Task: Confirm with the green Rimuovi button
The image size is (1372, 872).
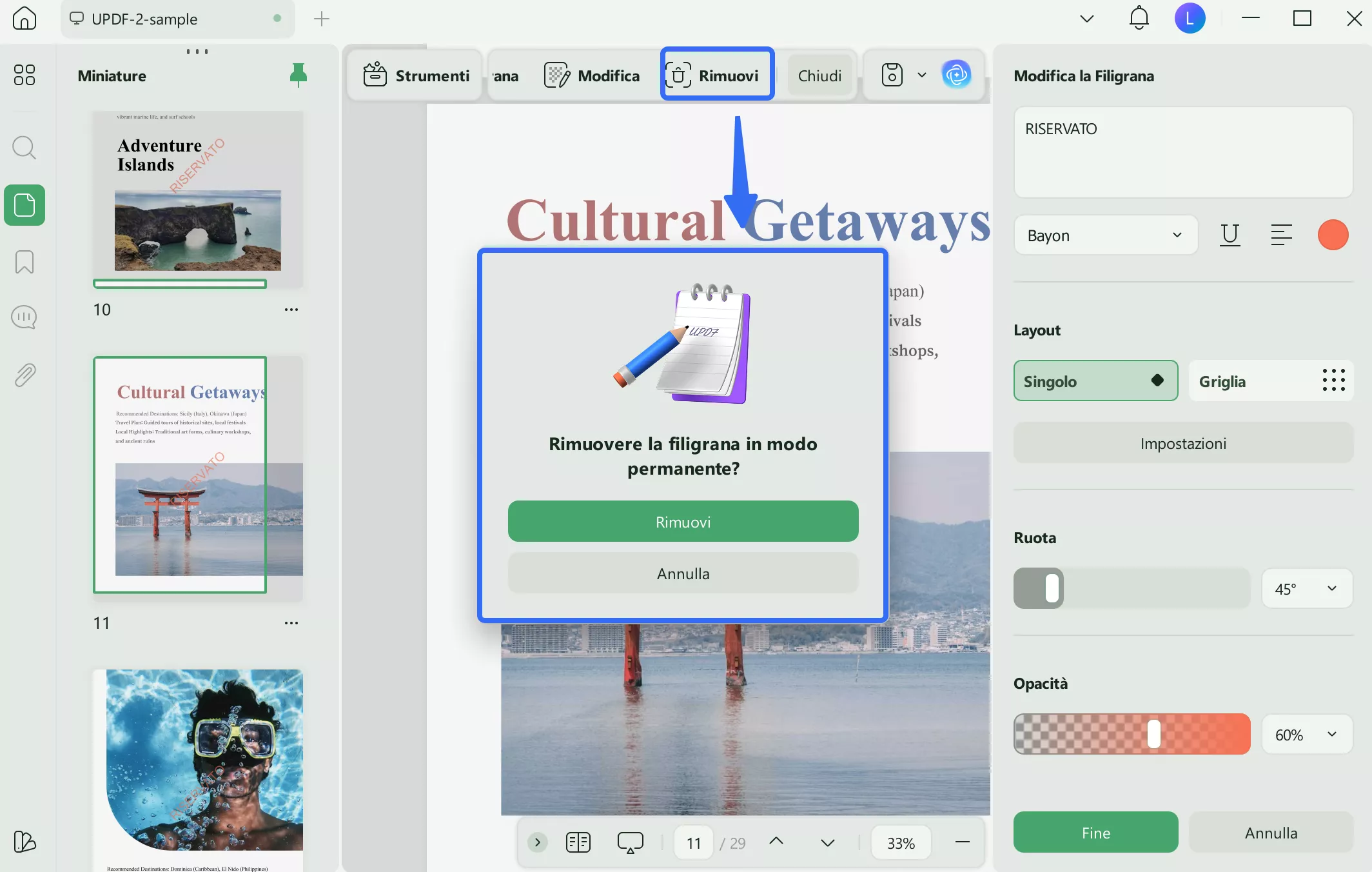Action: point(683,522)
